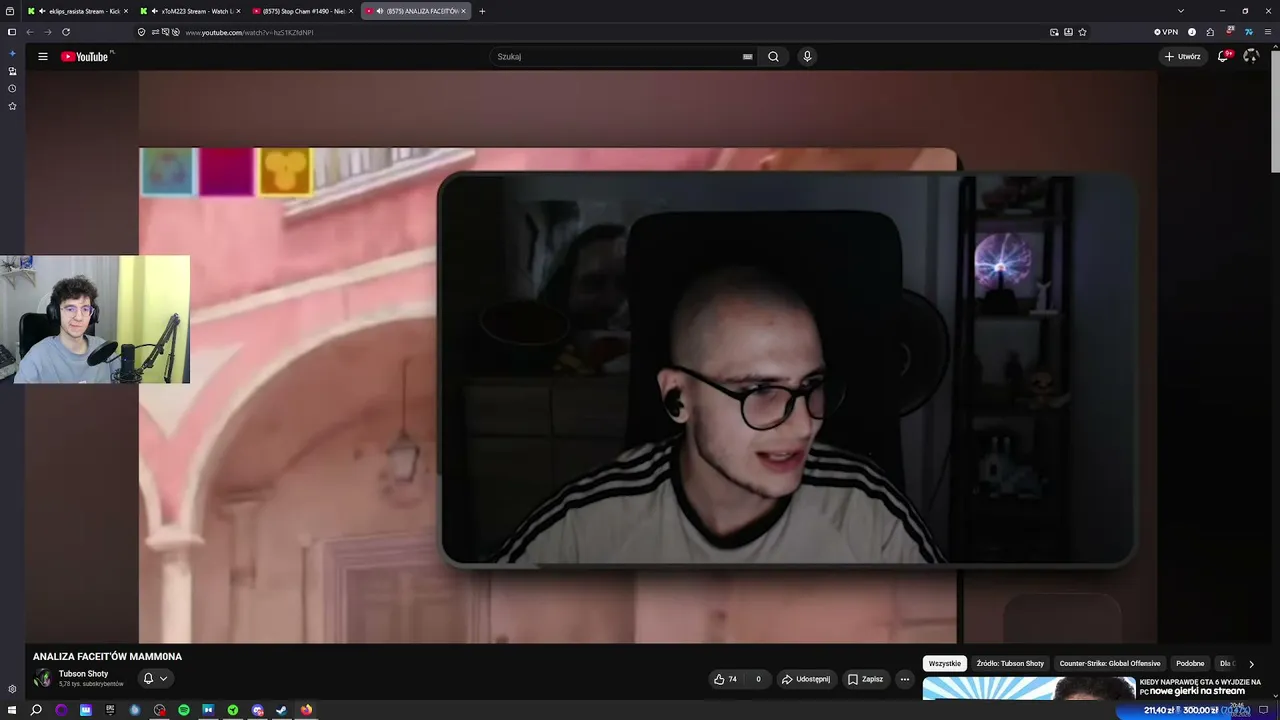
Task: Go to the YouTube home logo
Action: click(85, 57)
